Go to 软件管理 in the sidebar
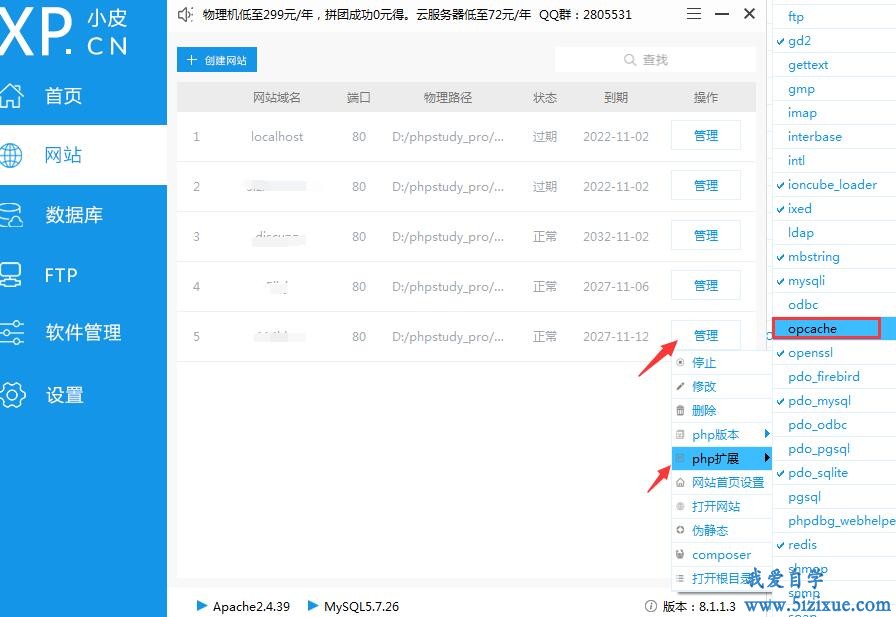896x617 pixels. click(x=83, y=332)
